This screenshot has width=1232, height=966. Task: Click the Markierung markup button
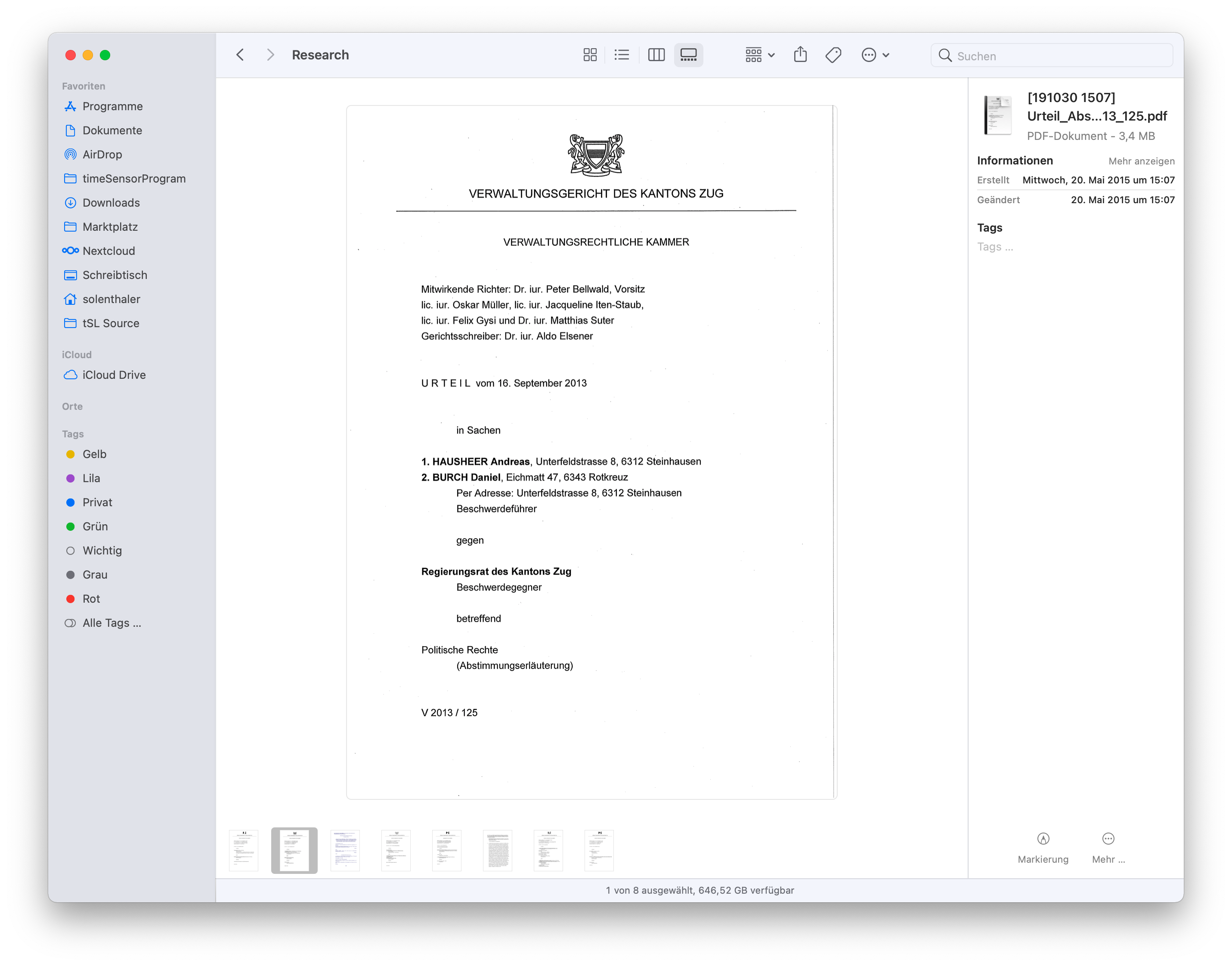tap(1043, 848)
